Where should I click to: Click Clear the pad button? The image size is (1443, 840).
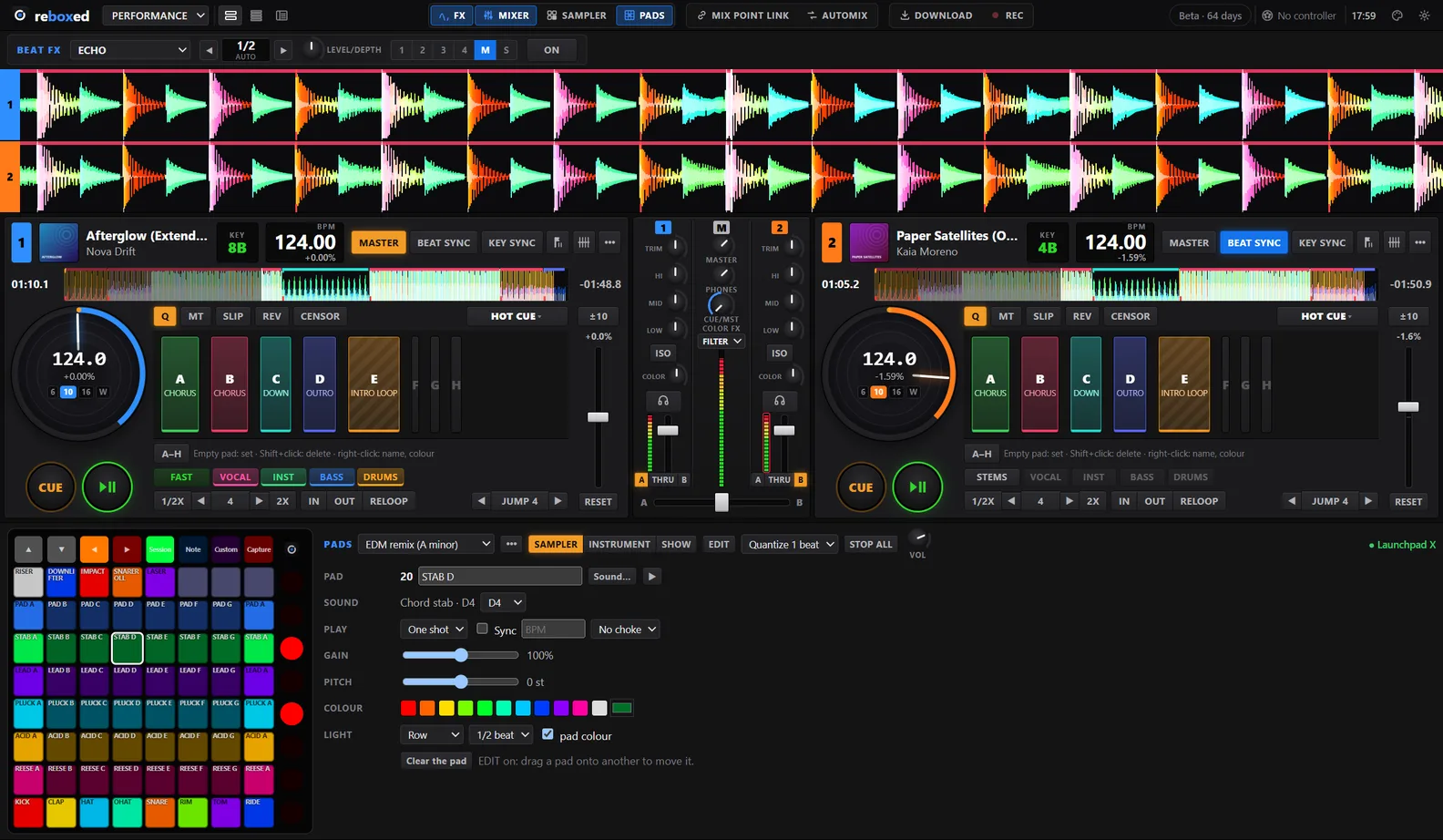pyautogui.click(x=436, y=761)
